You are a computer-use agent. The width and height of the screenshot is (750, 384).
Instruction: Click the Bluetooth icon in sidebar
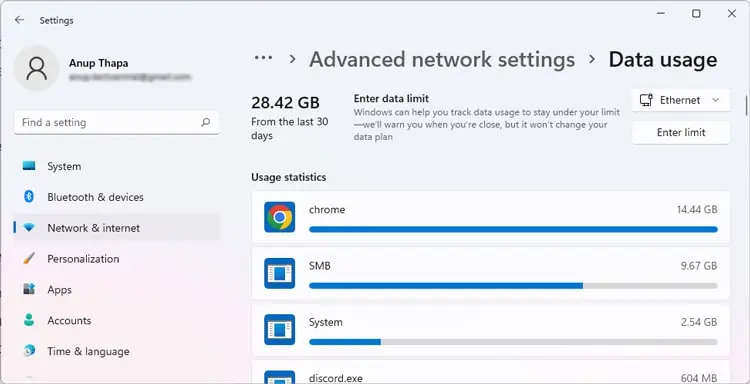pos(29,197)
